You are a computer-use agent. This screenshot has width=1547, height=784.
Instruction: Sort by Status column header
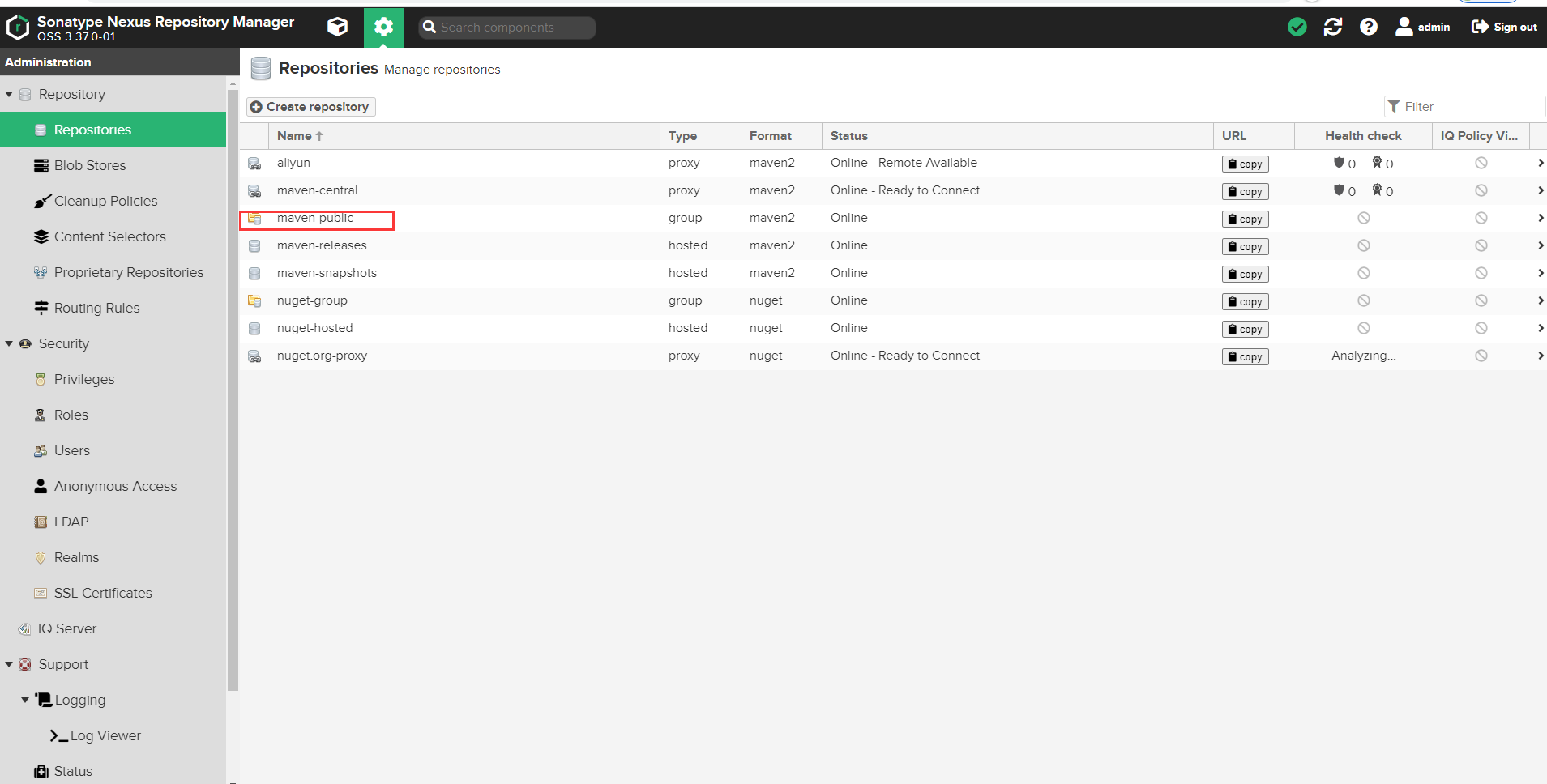pos(1017,136)
